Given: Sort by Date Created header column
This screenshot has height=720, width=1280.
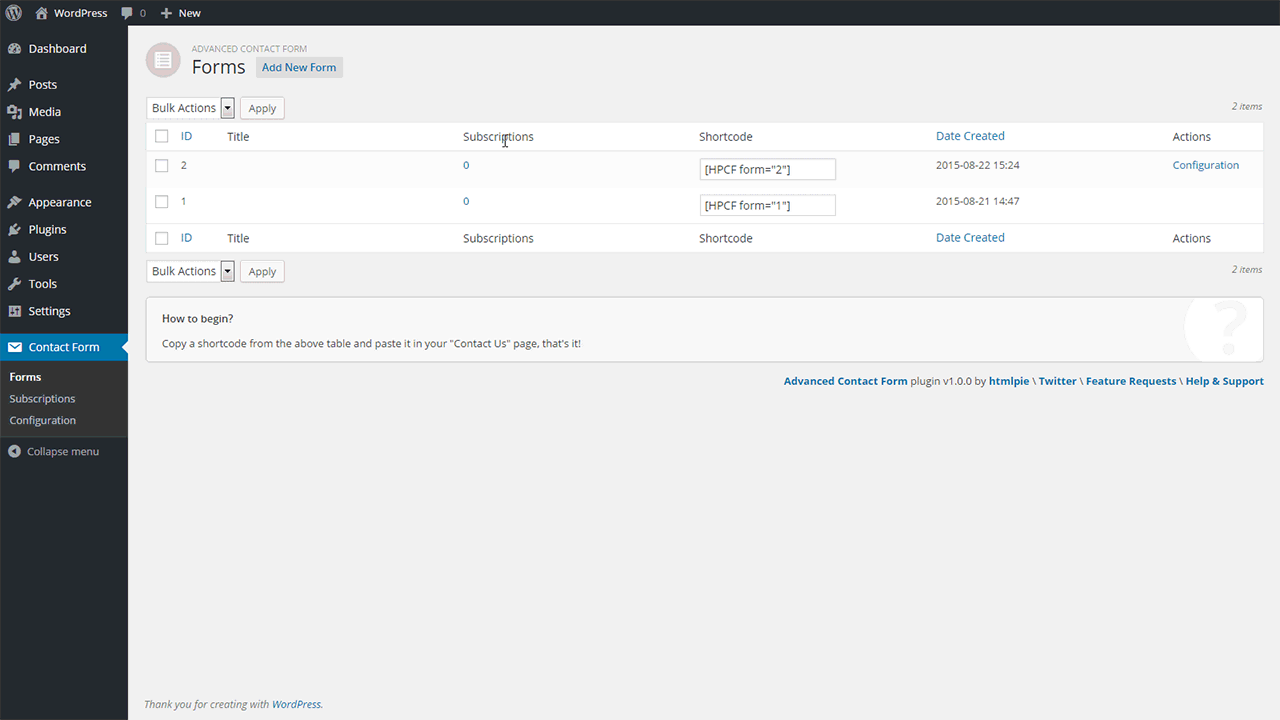Looking at the screenshot, I should coord(970,136).
